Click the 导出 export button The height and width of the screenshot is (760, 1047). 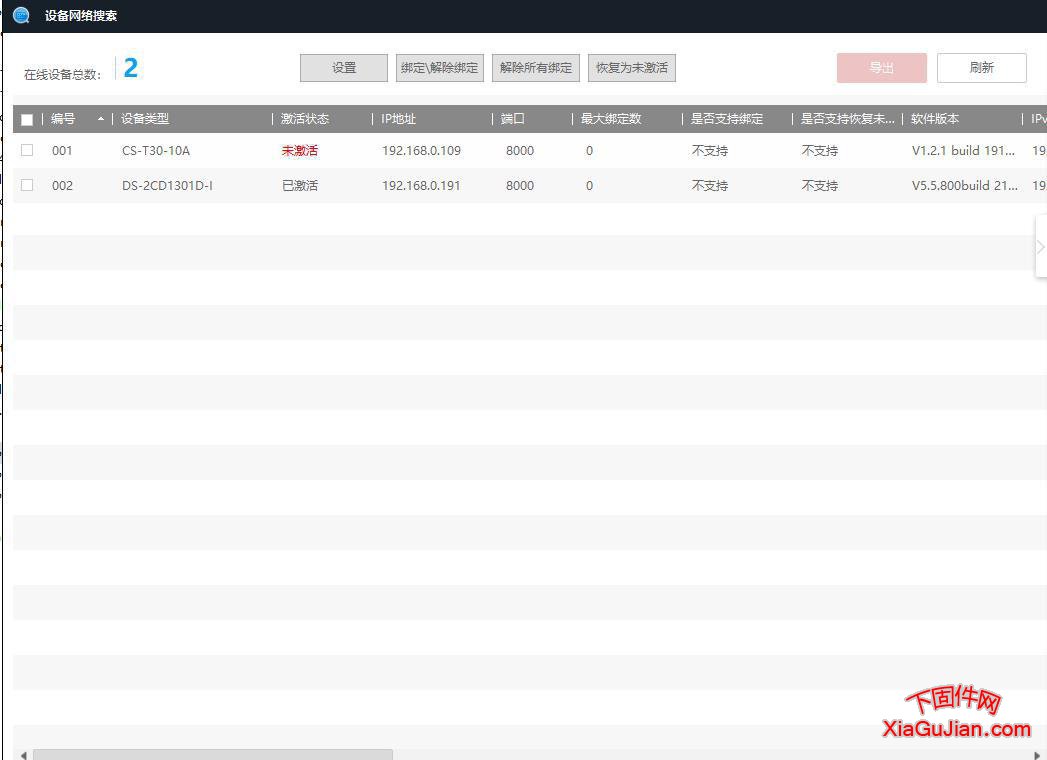pyautogui.click(x=881, y=68)
